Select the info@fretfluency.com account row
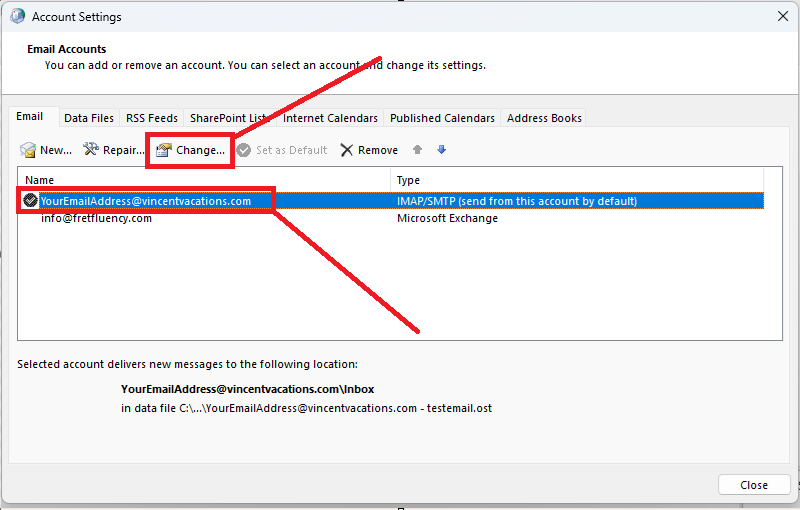Viewport: 800px width, 510px height. click(x=391, y=218)
